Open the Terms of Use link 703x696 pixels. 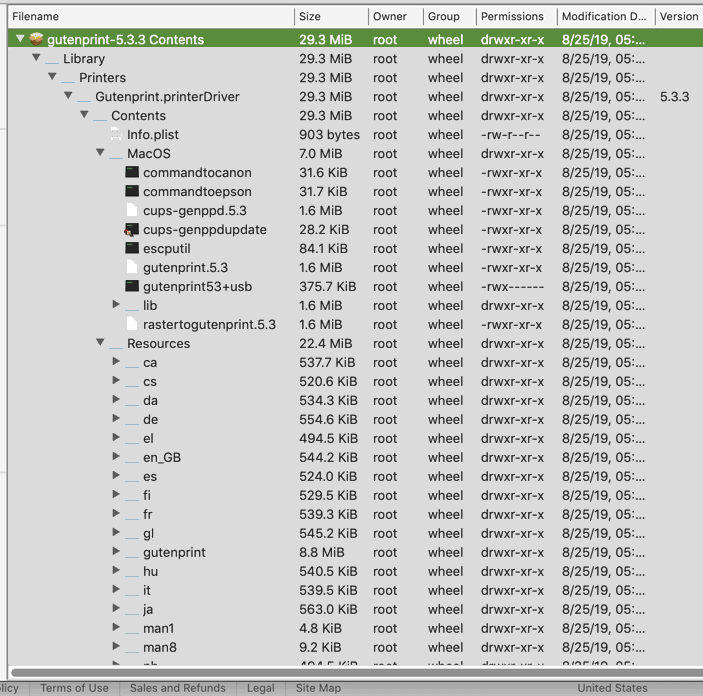(x=74, y=688)
